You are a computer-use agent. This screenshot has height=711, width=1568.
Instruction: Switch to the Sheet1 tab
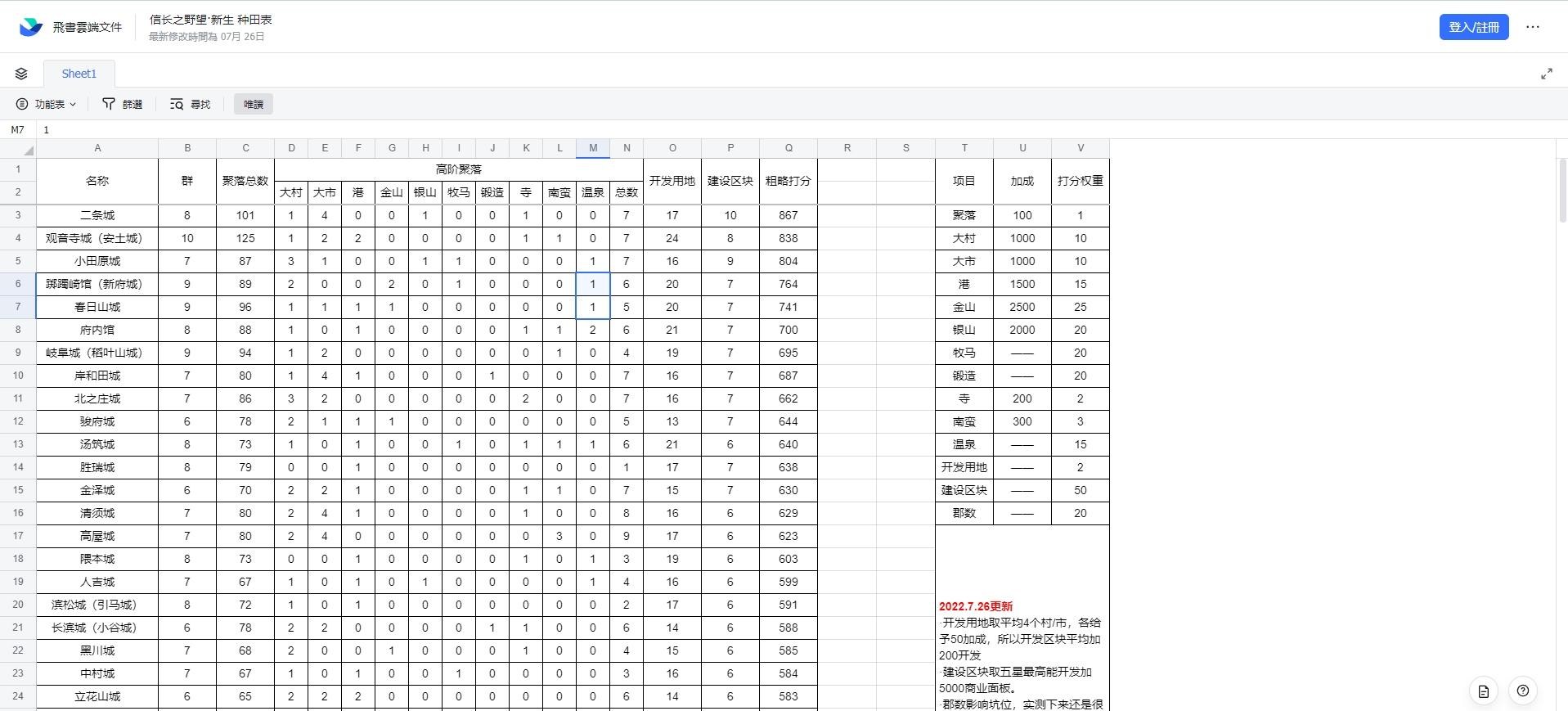coord(79,74)
